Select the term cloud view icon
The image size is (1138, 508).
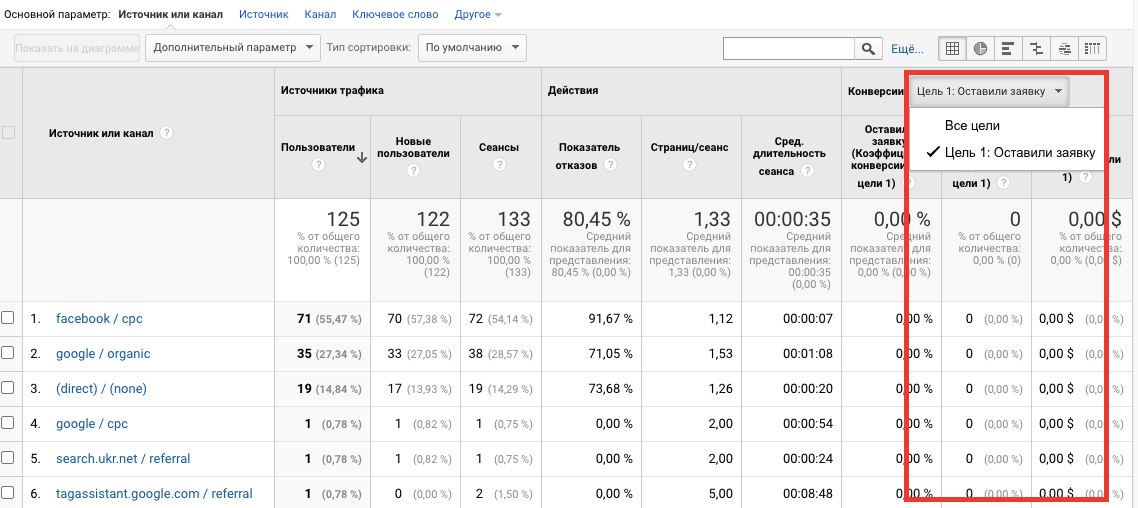pyautogui.click(x=1064, y=48)
